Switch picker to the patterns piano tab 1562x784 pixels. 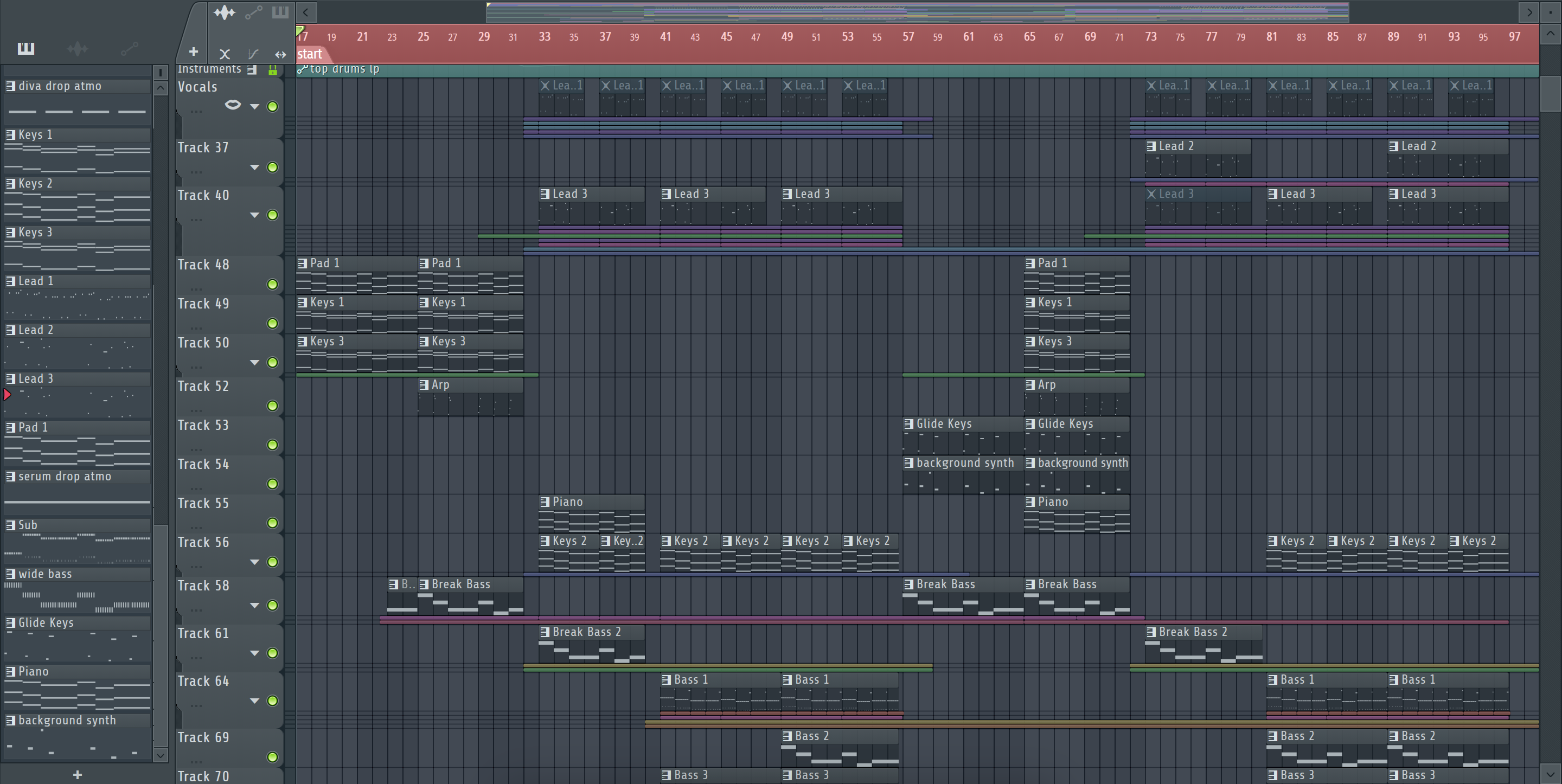25,48
